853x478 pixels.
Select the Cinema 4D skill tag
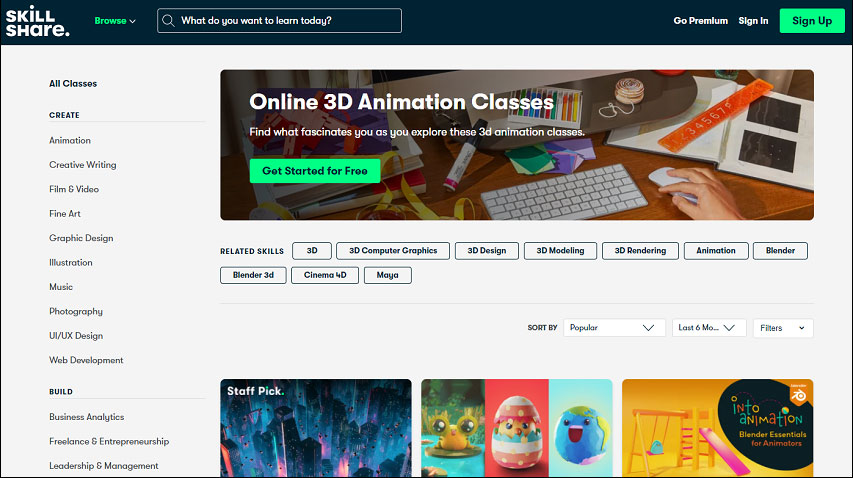tap(325, 275)
